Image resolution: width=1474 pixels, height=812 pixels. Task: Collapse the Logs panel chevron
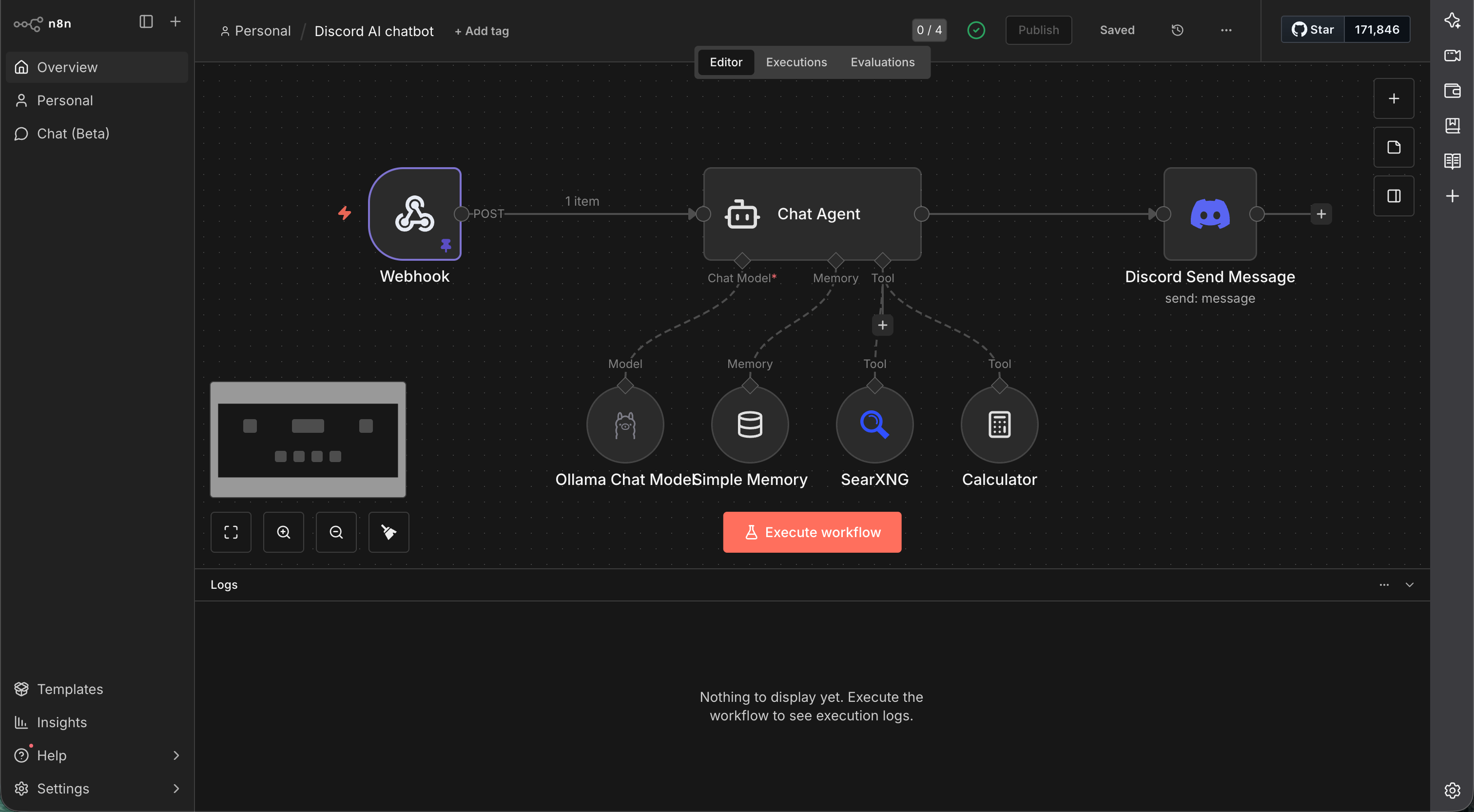click(1409, 584)
